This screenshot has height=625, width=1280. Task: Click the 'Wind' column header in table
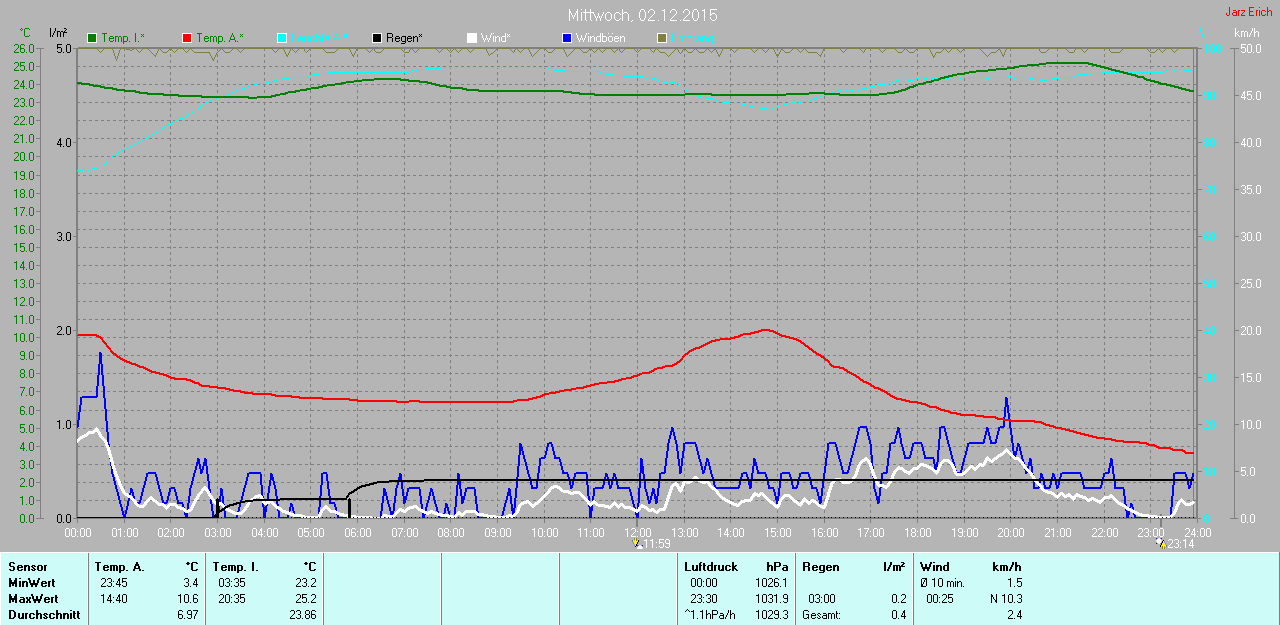tap(935, 567)
